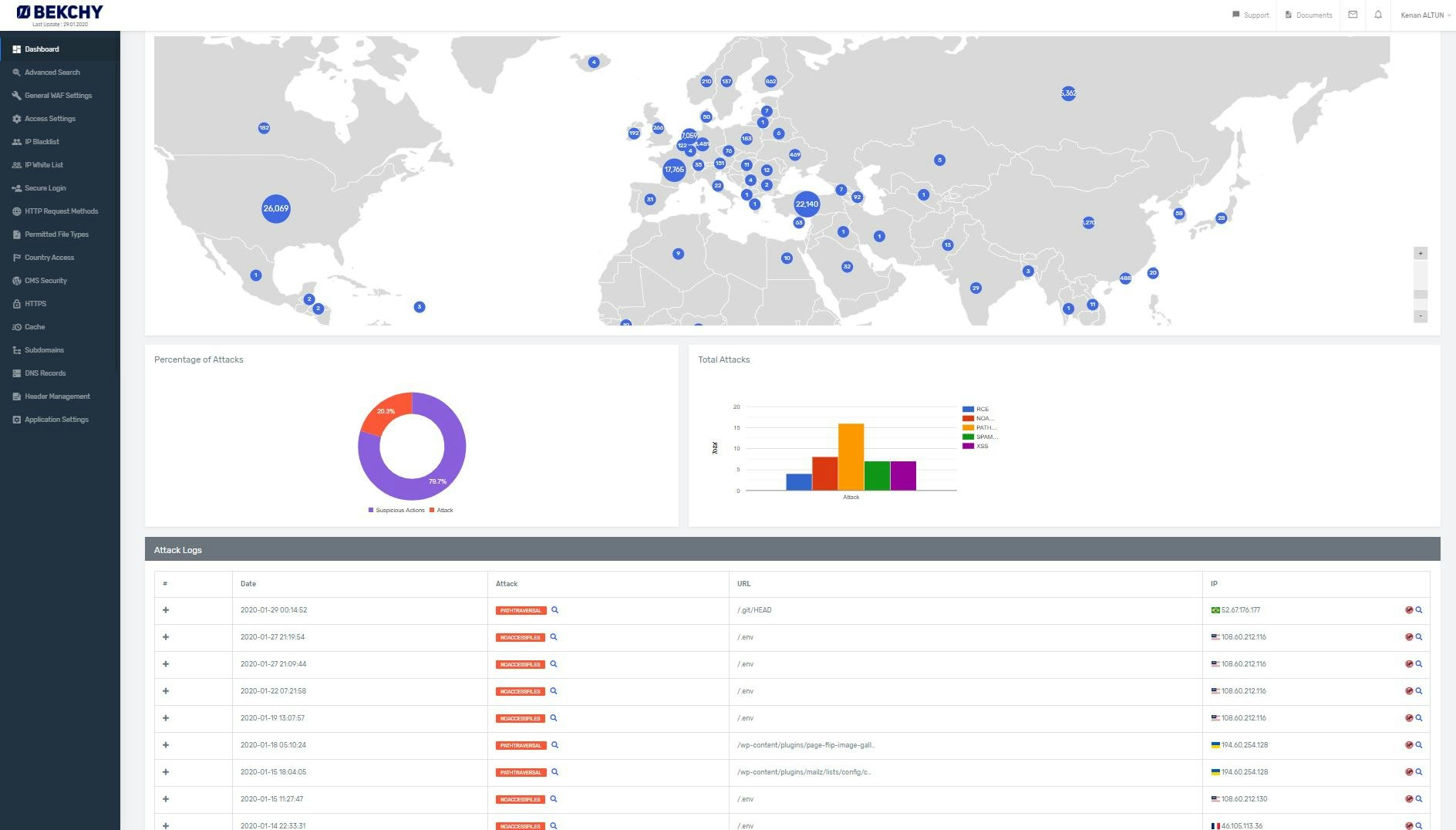The image size is (1456, 830).
Task: Open the Support link in header
Action: tap(1250, 15)
